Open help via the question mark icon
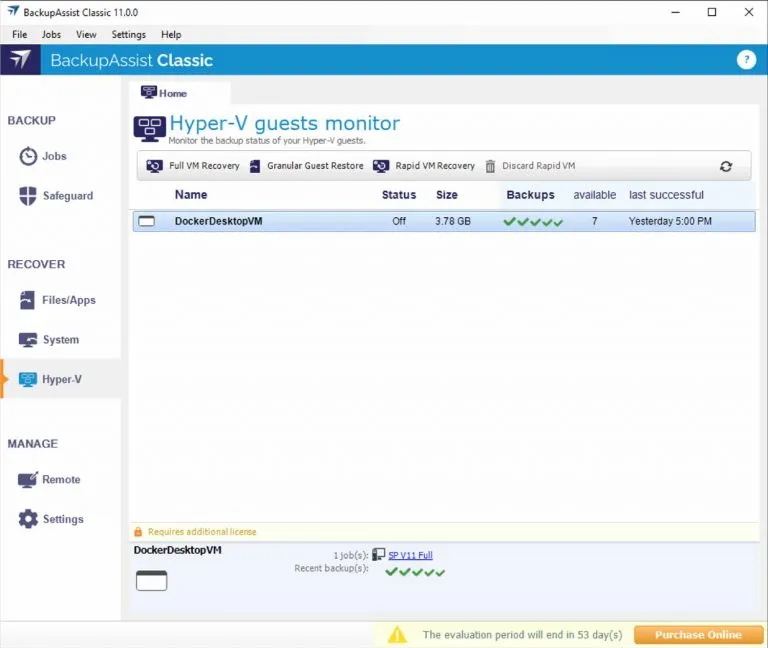 pyautogui.click(x=746, y=60)
